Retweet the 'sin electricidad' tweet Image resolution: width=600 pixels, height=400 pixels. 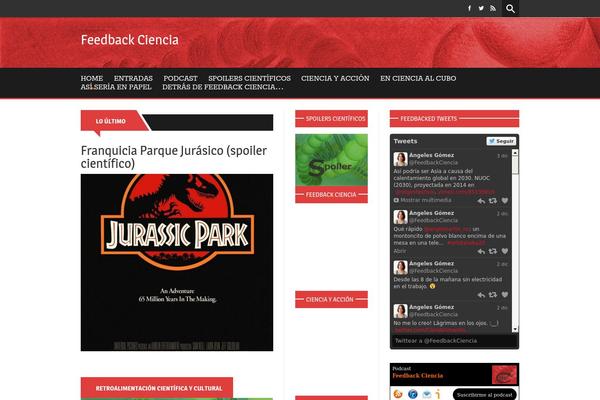[x=493, y=295]
